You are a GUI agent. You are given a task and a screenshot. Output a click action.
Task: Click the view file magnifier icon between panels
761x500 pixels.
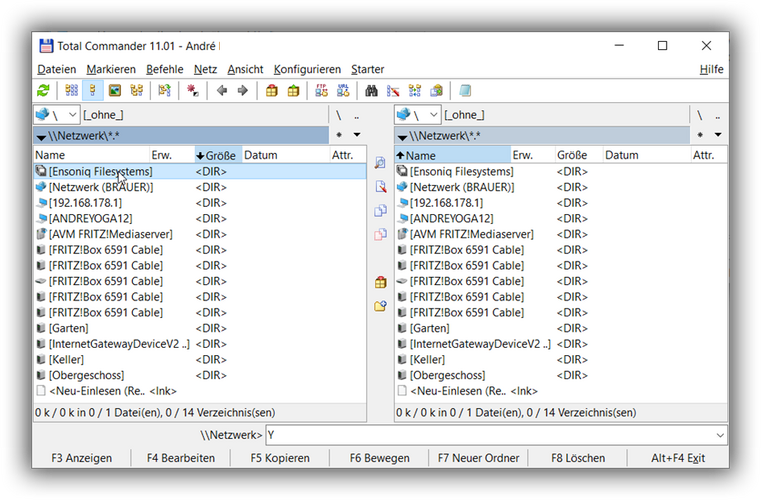point(380,163)
